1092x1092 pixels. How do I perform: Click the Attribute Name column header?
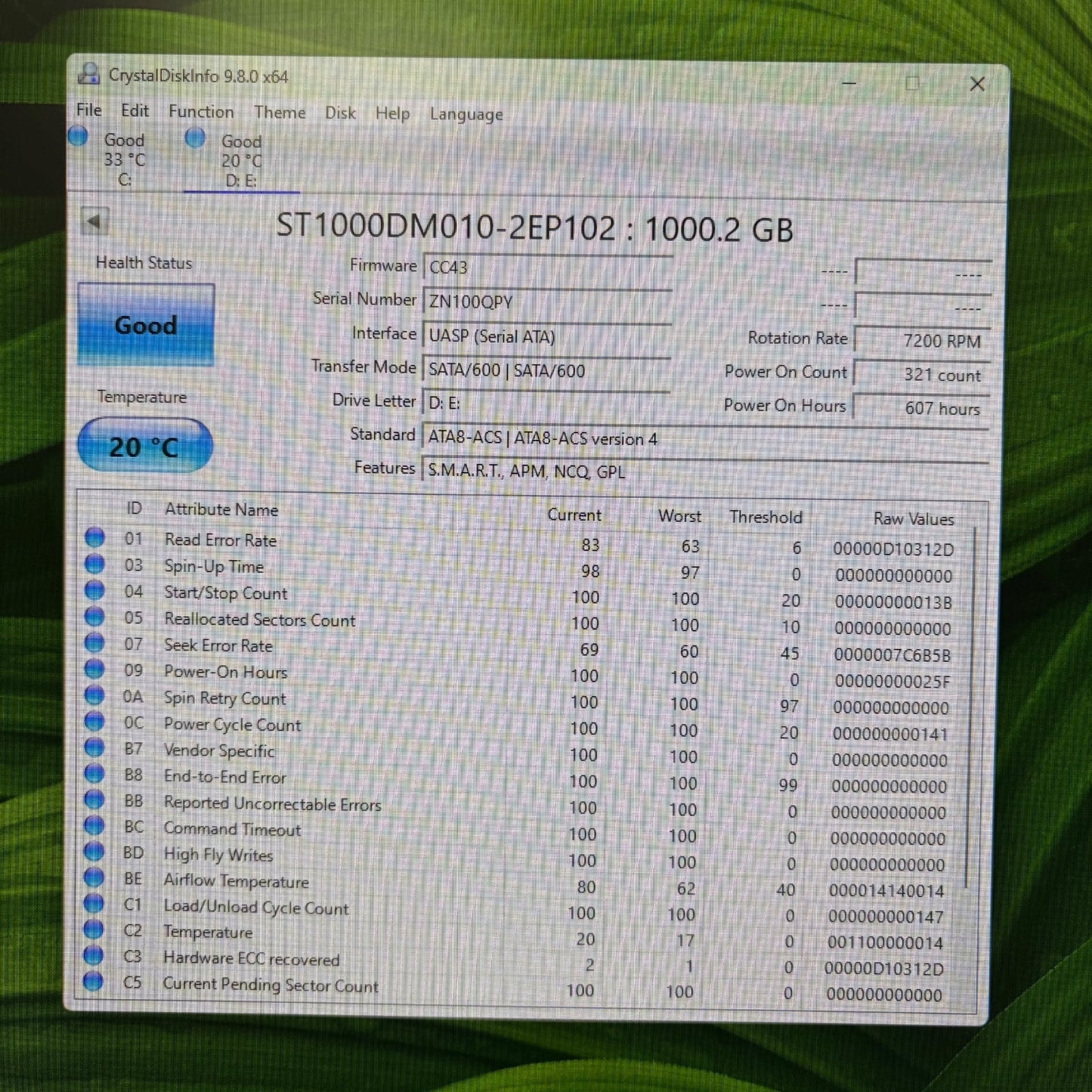221,509
